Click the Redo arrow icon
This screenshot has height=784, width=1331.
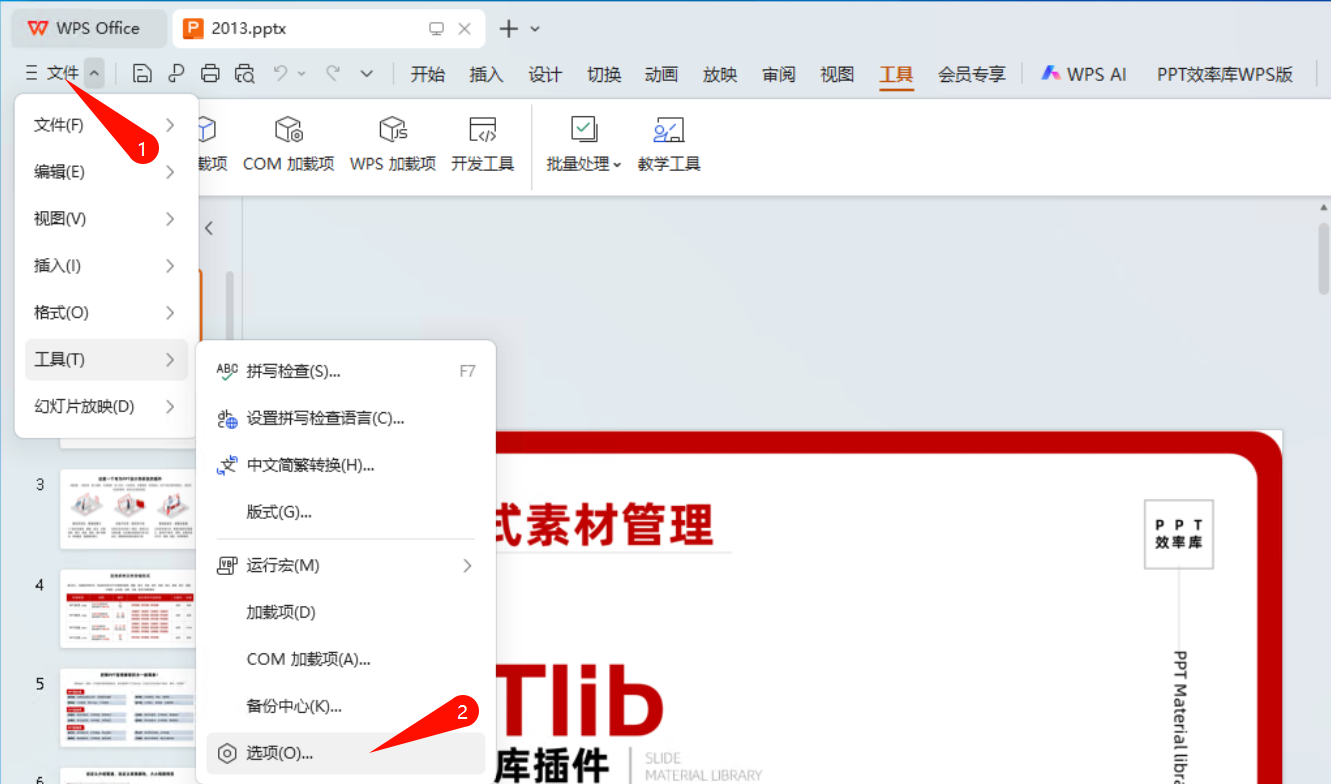point(333,73)
